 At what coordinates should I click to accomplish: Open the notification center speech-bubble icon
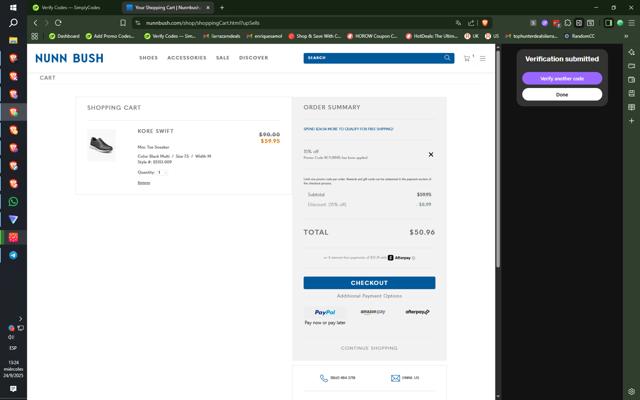click(13, 389)
